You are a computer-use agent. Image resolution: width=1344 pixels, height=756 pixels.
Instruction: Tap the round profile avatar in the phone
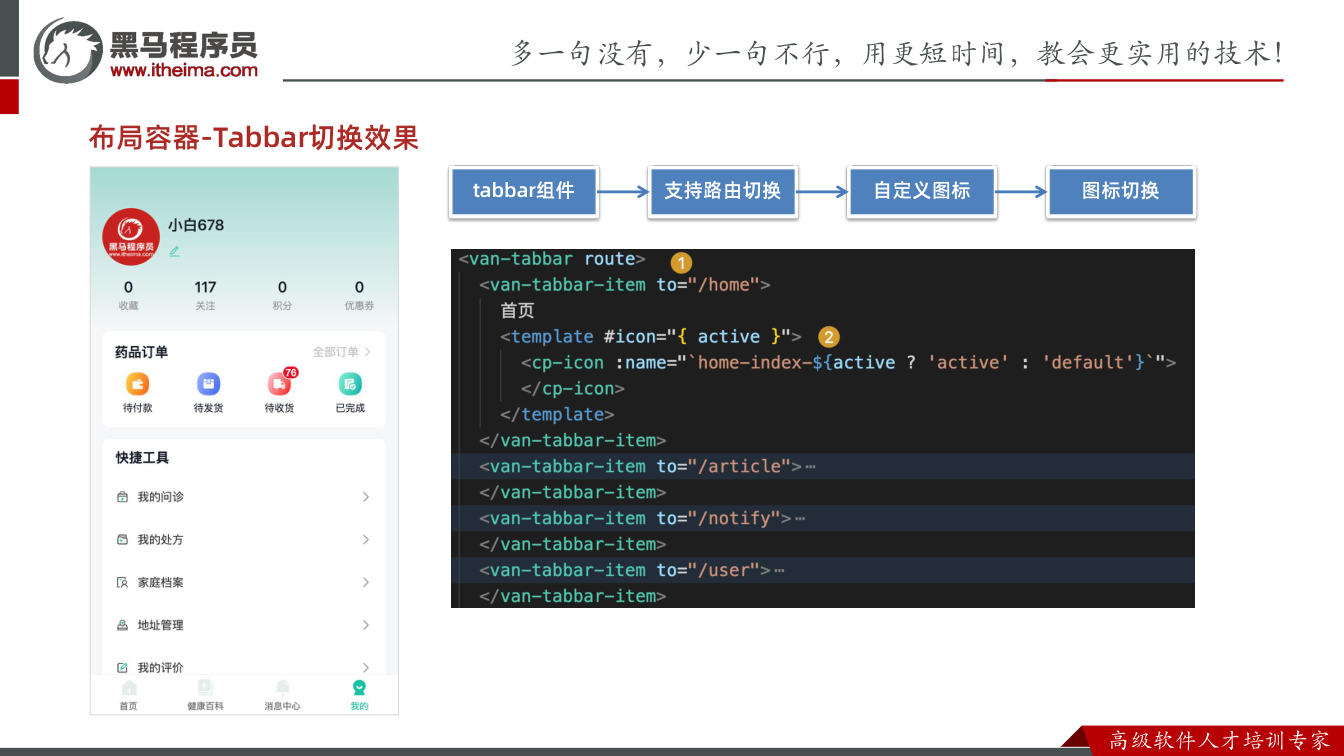click(x=131, y=237)
